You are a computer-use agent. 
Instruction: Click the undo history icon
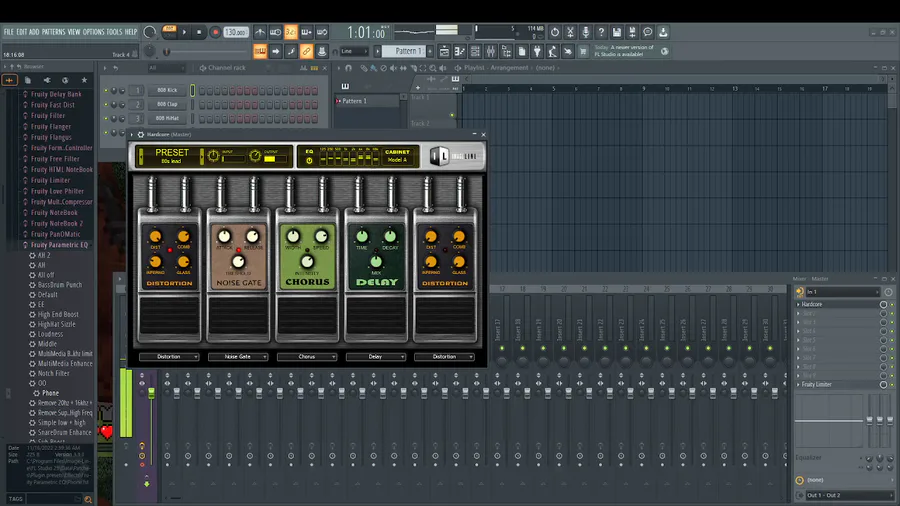click(554, 32)
